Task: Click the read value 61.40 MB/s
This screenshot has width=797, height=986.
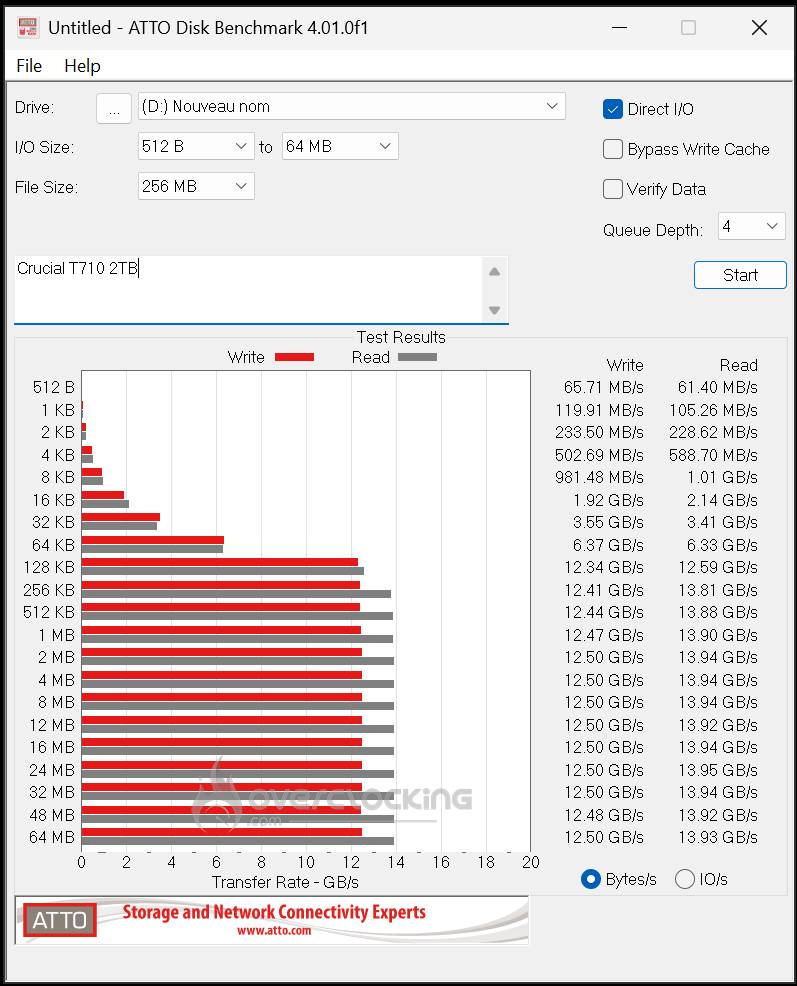Action: [x=717, y=387]
